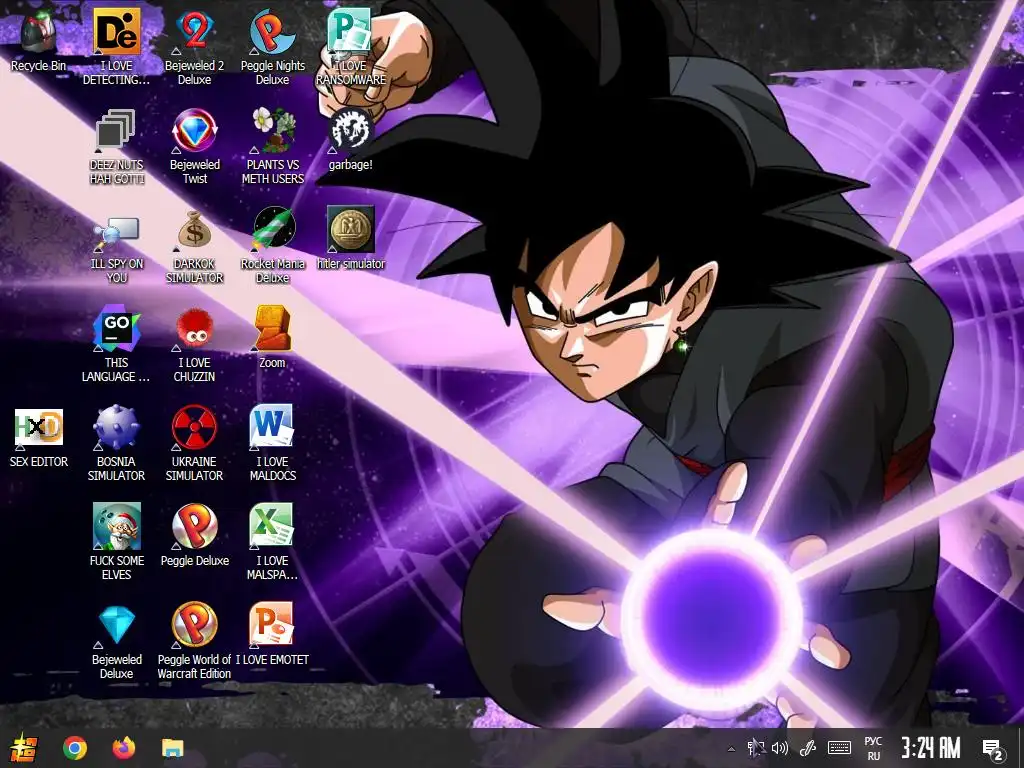Open the HxD SEX EDITOR shortcut
Image resolution: width=1024 pixels, height=768 pixels.
[x=39, y=438]
